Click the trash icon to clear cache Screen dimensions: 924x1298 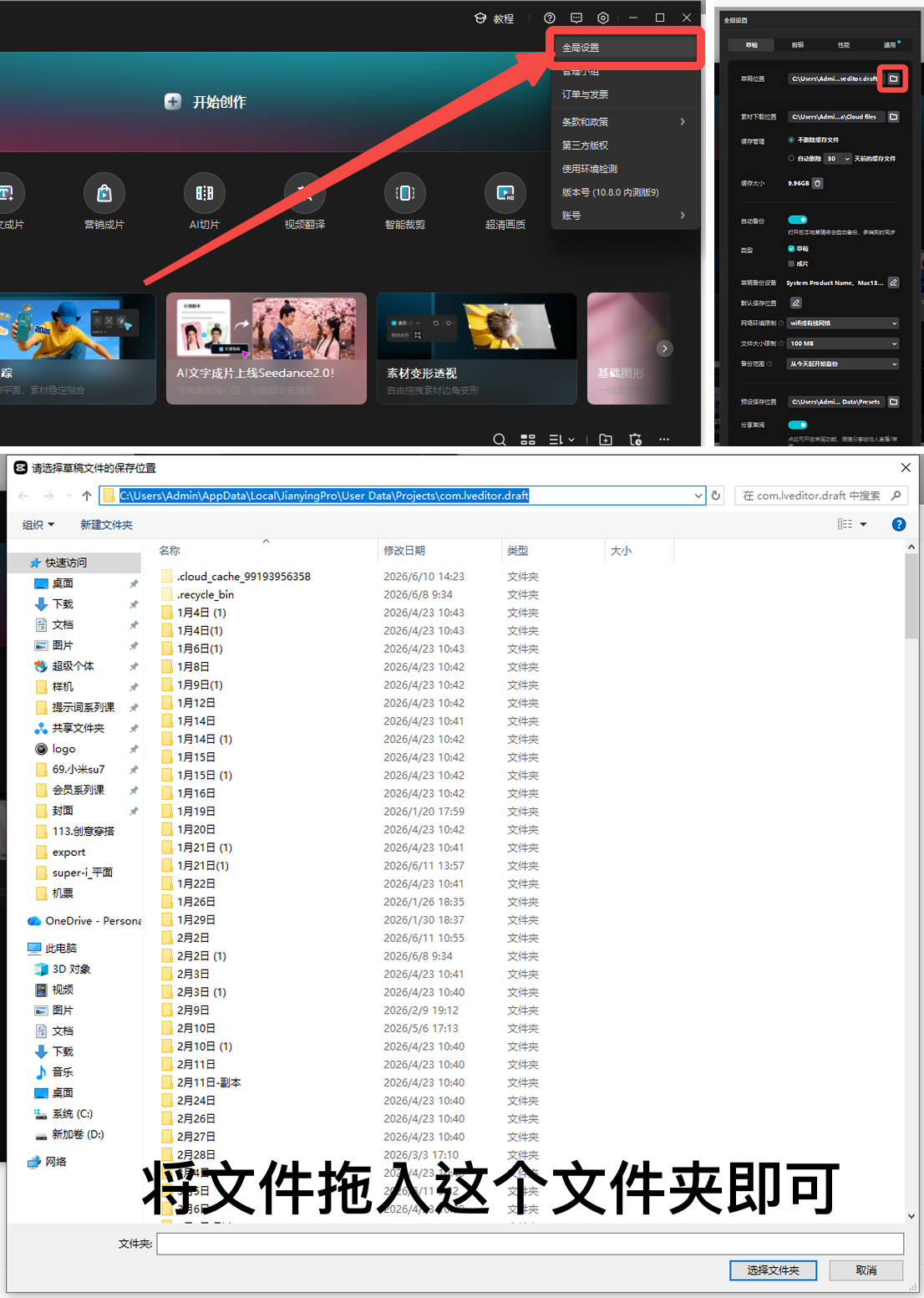click(x=818, y=183)
